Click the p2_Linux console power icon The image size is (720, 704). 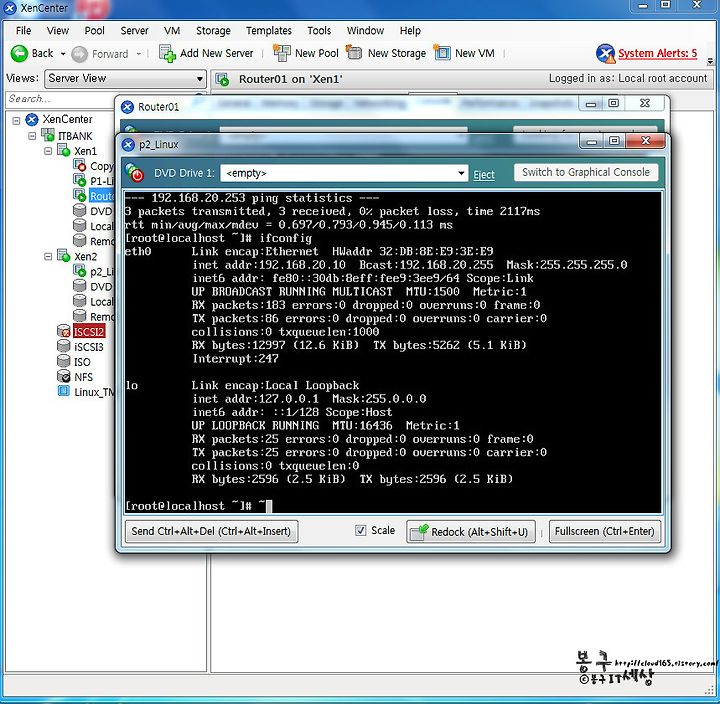pos(135,173)
